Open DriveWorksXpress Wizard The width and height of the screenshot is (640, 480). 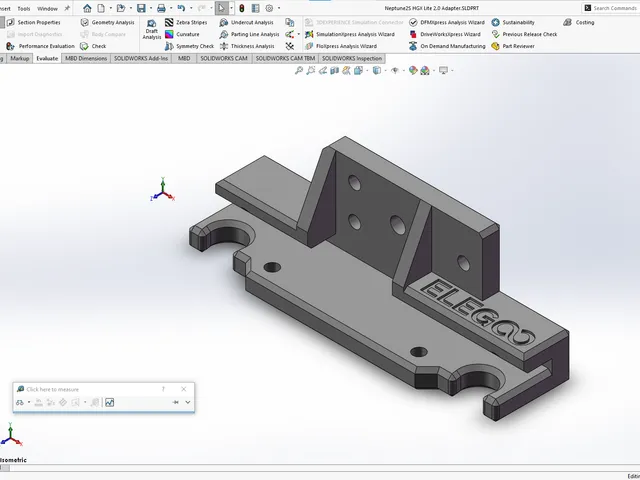(x=445, y=34)
